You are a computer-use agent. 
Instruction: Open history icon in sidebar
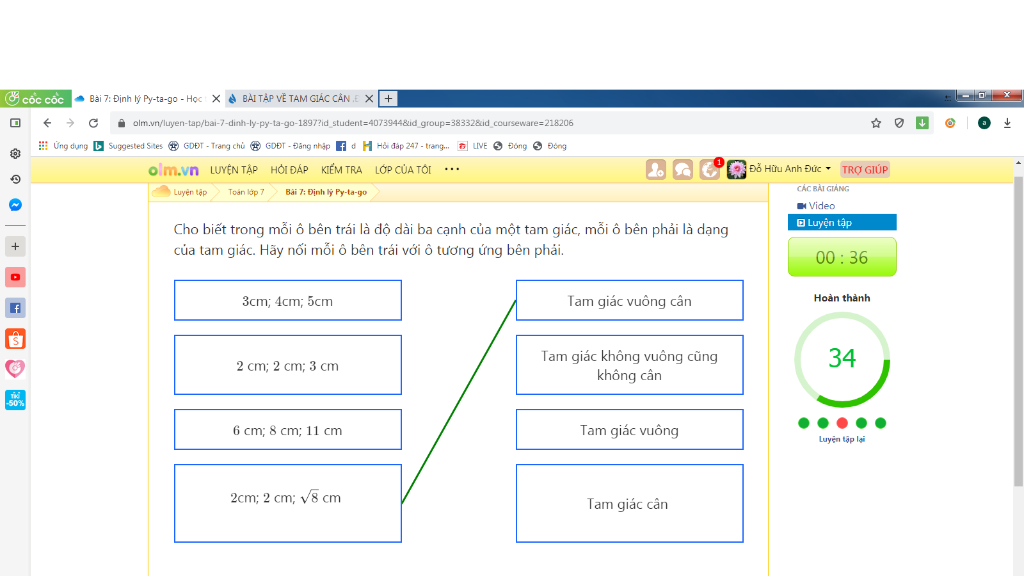(15, 179)
